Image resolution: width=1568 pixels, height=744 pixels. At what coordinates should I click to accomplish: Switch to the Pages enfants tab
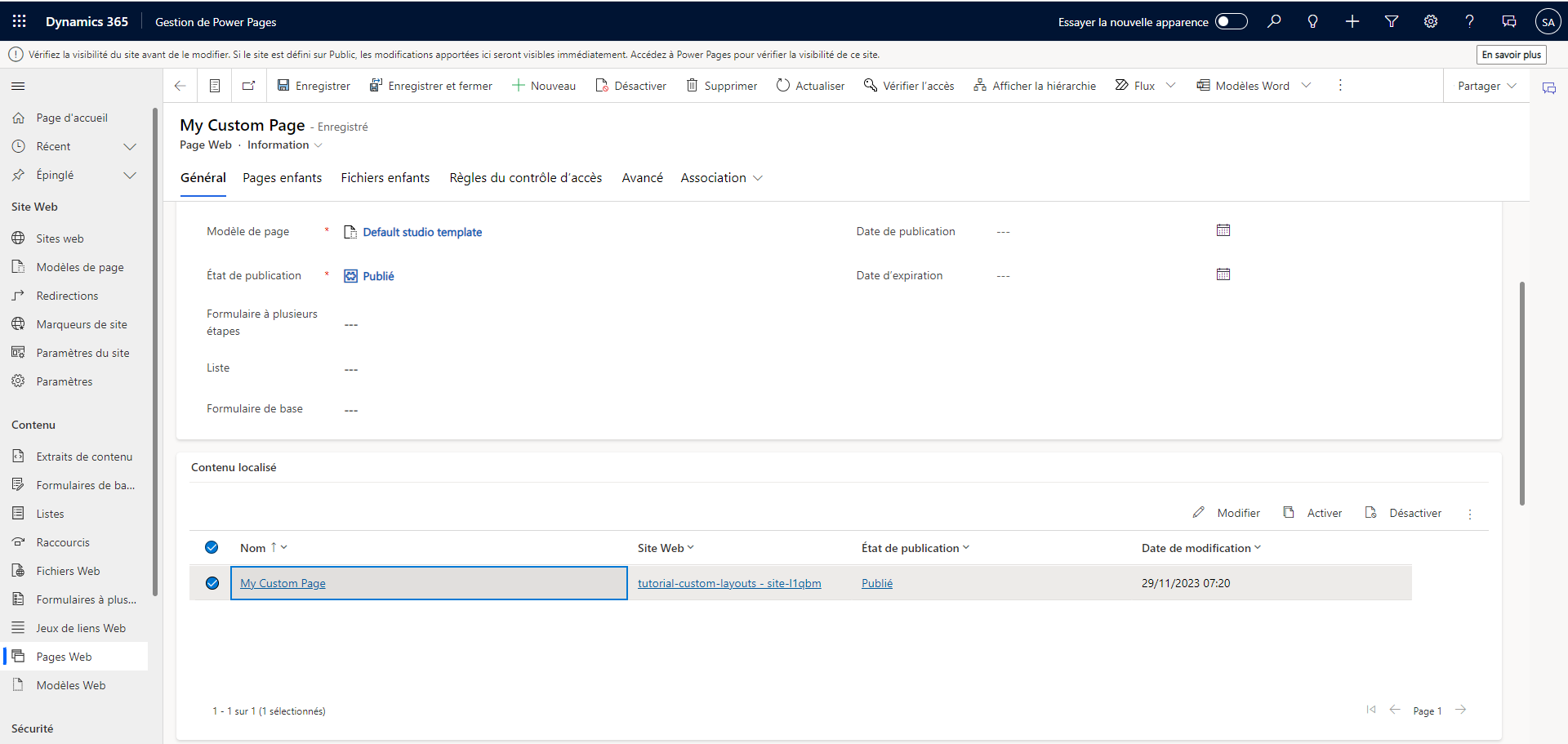pyautogui.click(x=282, y=178)
